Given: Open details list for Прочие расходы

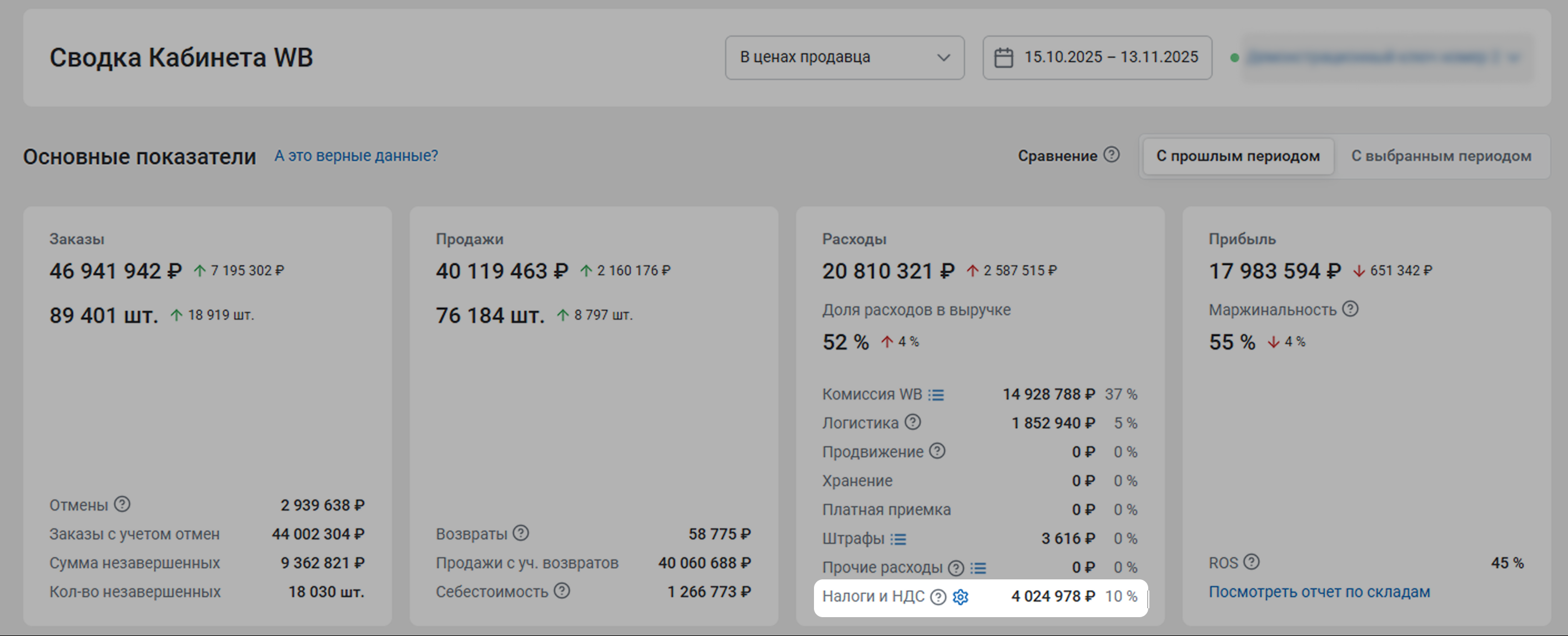Looking at the screenshot, I should tap(978, 568).
